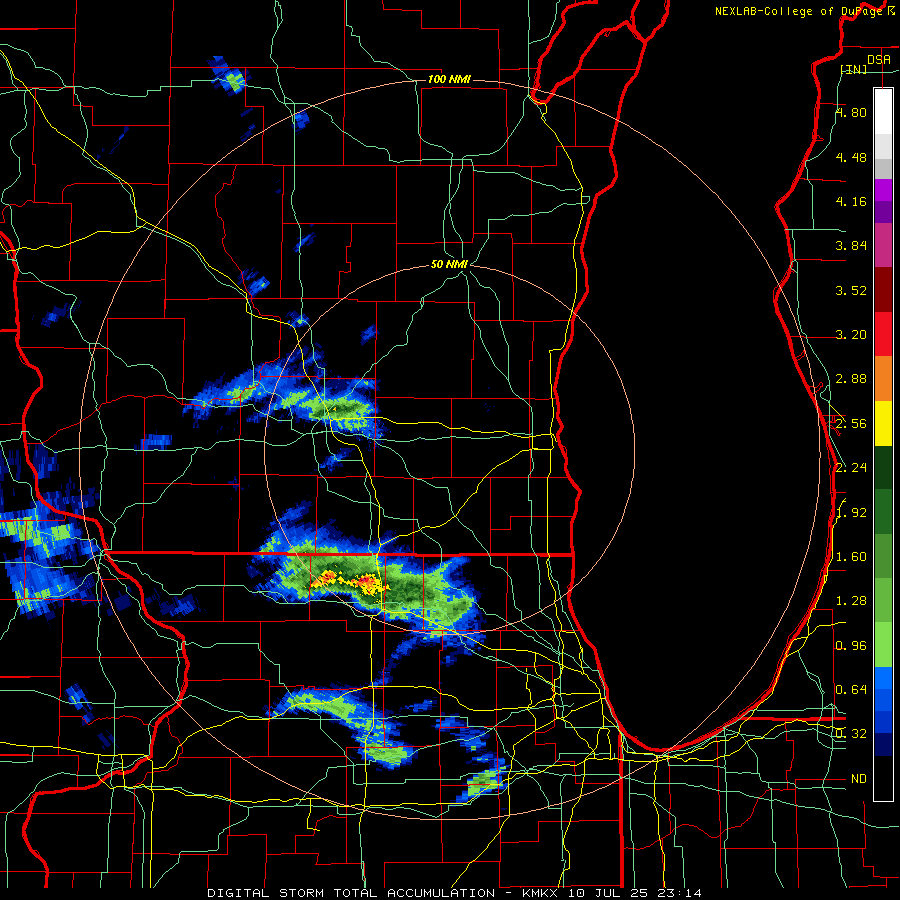Select the bright red swatch beside 3.20
This screenshot has width=900, height=900.
click(883, 334)
